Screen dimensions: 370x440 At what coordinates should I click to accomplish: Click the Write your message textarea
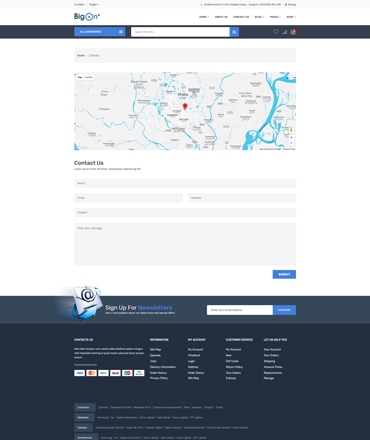coord(185,244)
